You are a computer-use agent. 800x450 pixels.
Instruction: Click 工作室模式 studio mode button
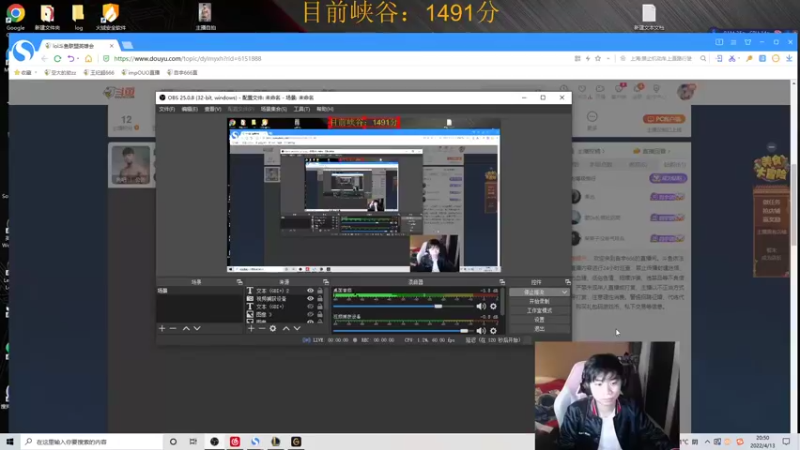pos(539,311)
